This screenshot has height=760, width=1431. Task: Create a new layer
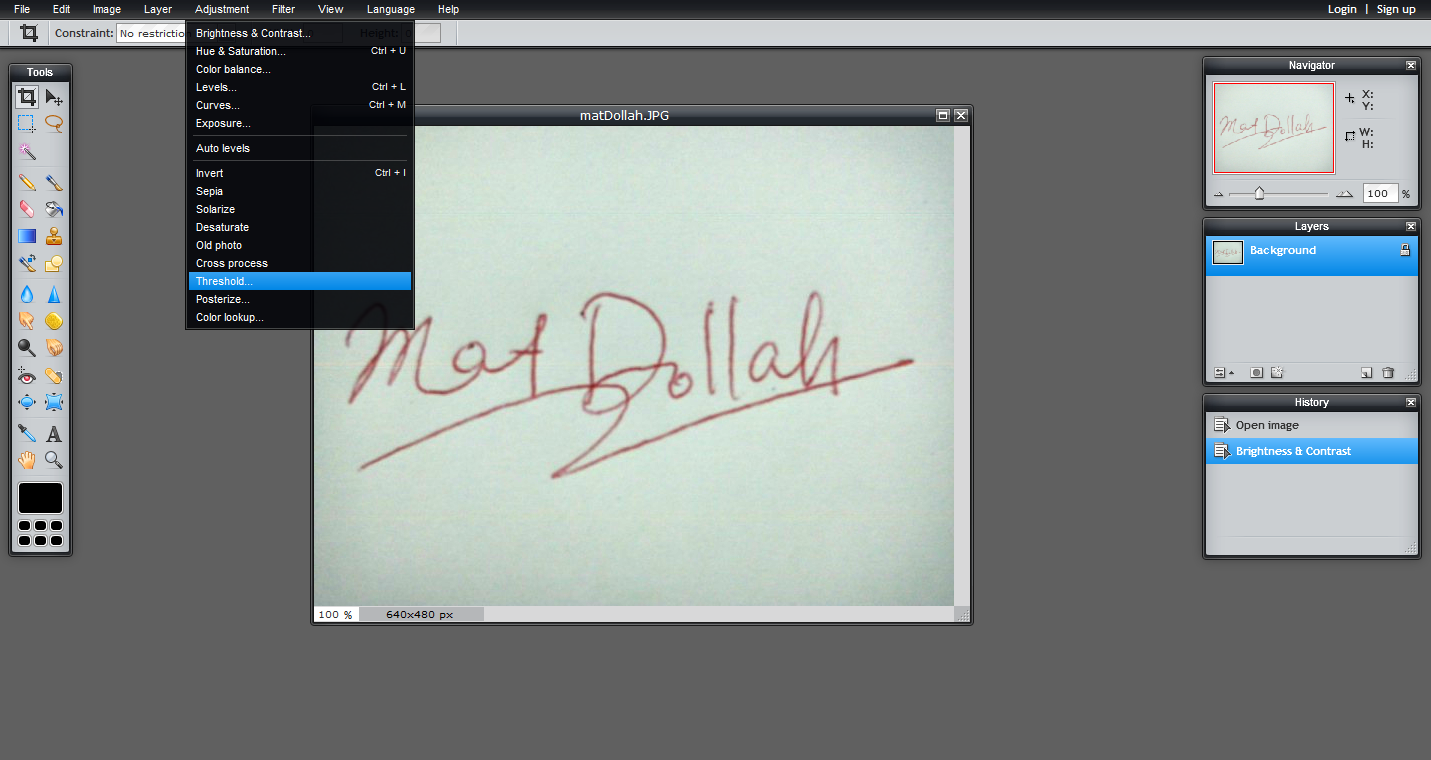tap(1367, 373)
